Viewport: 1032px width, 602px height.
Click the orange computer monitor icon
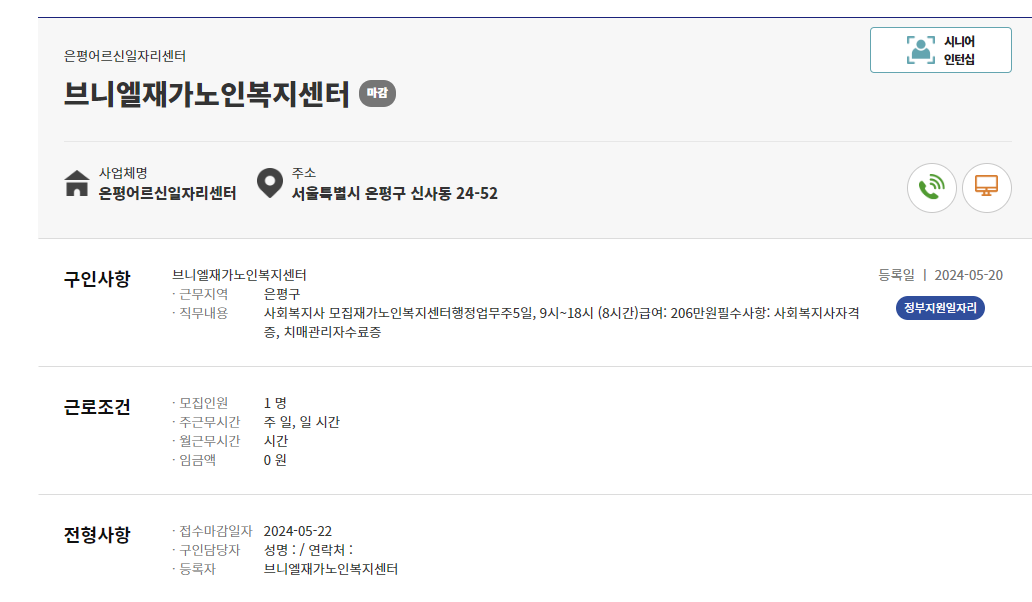[x=986, y=188]
